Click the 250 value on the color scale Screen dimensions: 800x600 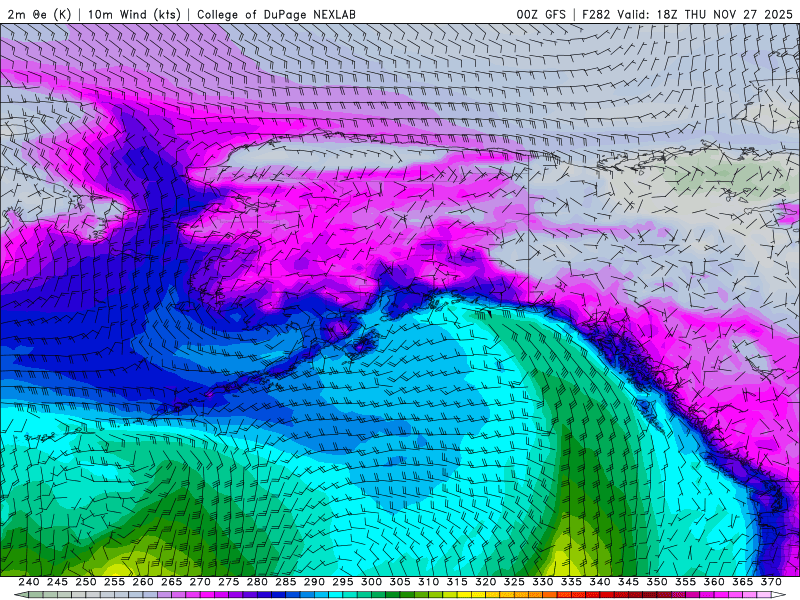pos(86,582)
